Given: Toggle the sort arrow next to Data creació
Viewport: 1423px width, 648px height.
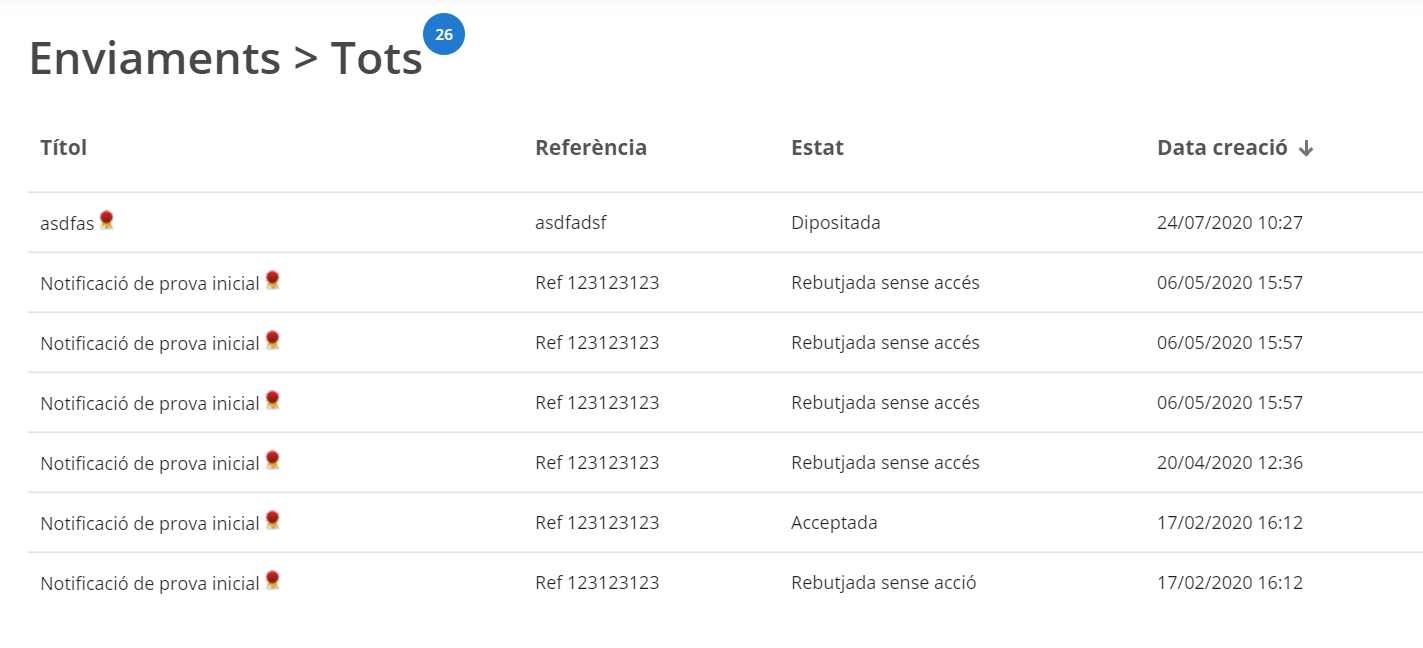Looking at the screenshot, I should [1305, 149].
